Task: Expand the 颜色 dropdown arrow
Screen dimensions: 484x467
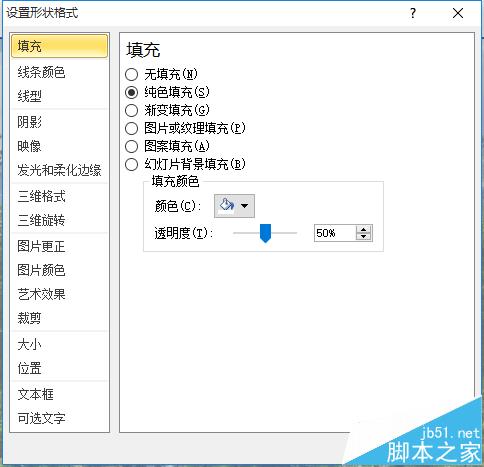Action: click(x=245, y=206)
